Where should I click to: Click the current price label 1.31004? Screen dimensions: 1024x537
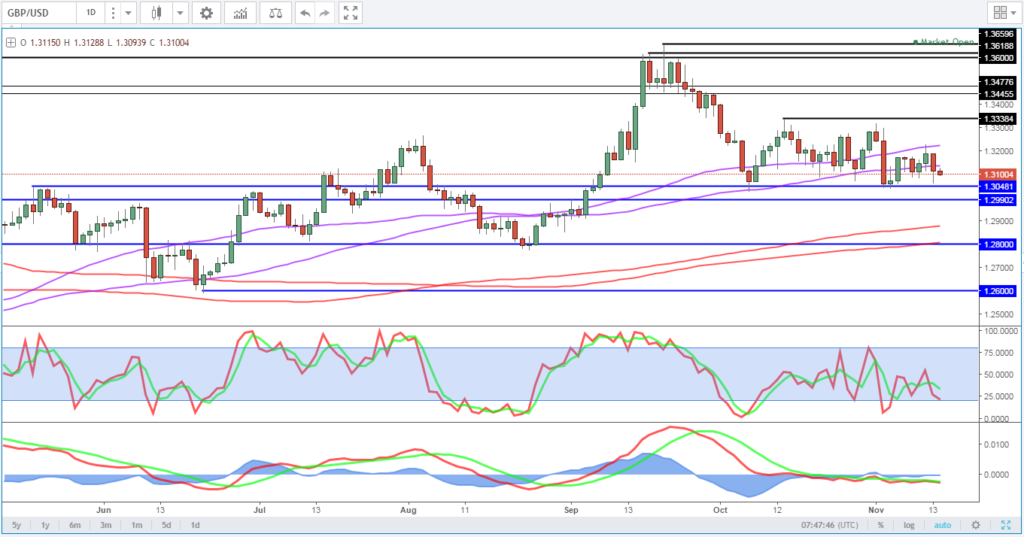tap(998, 174)
